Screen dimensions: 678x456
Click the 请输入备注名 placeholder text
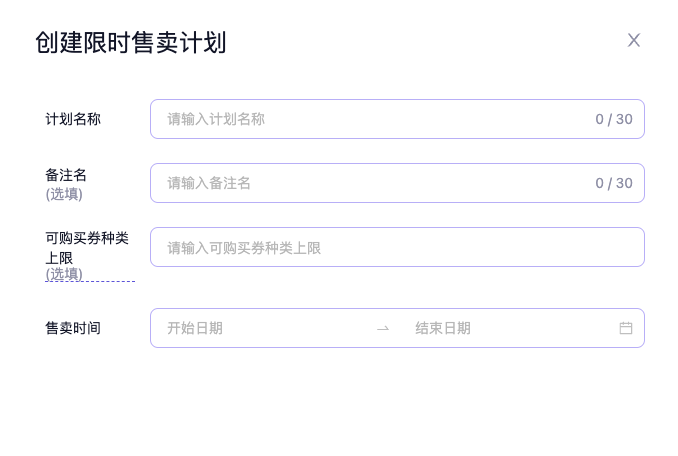(x=209, y=183)
